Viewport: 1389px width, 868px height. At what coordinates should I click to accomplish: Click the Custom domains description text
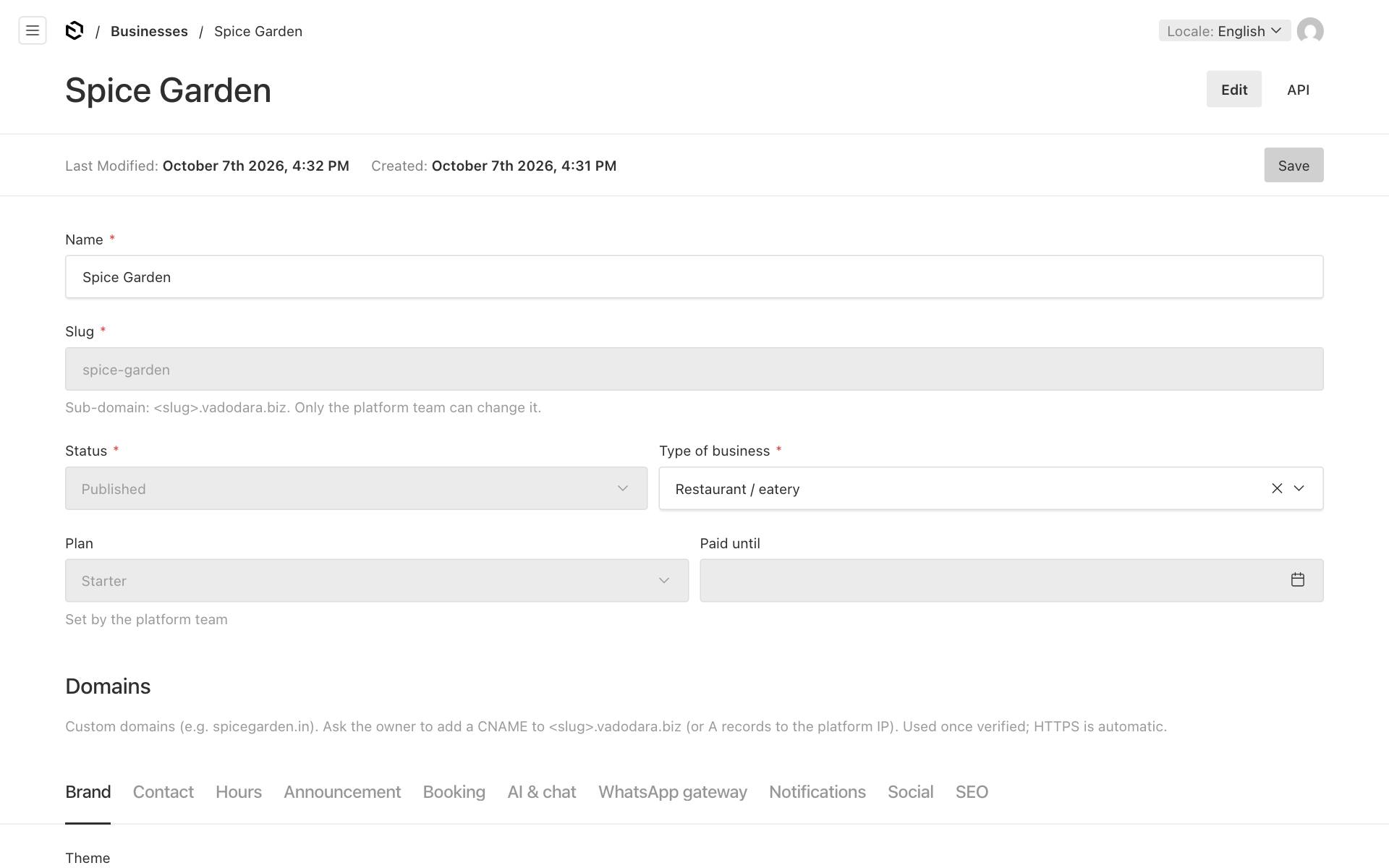click(616, 726)
